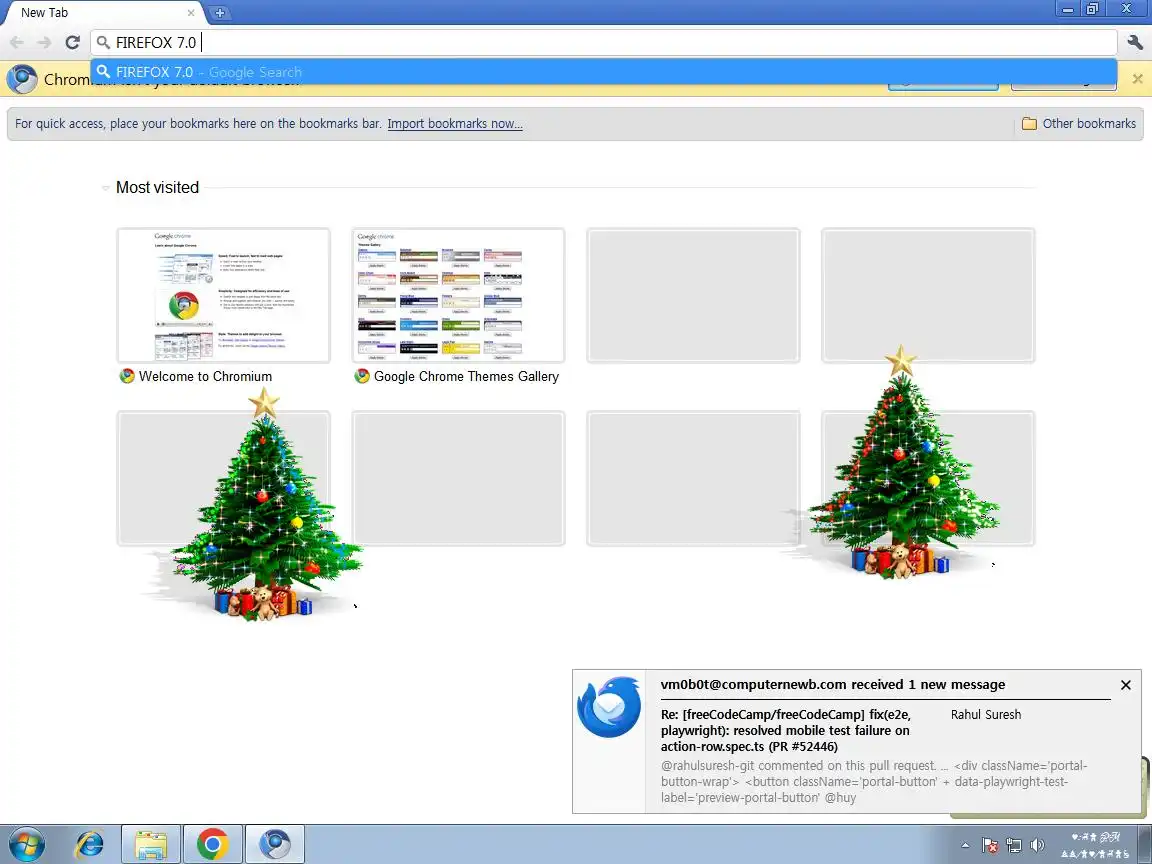Reload the page with the refresh button
Screen dimensions: 1152x864
coord(72,43)
